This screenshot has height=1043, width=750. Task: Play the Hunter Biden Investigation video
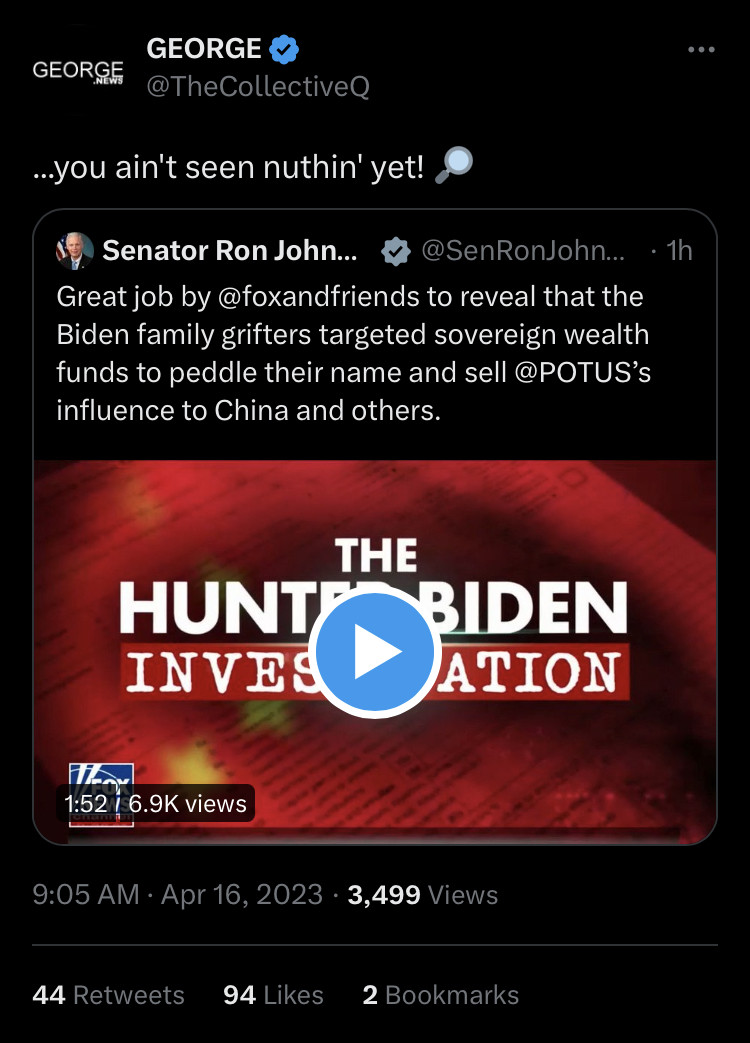coord(375,652)
